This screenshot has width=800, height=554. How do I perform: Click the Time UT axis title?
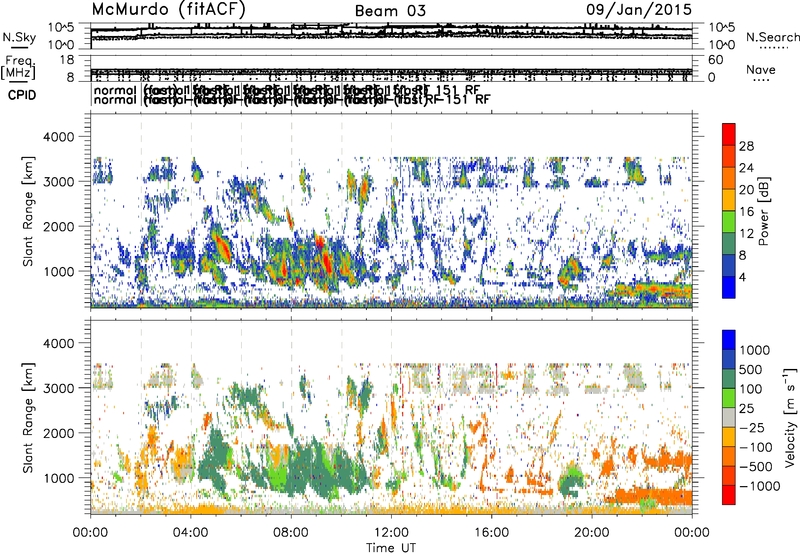pyautogui.click(x=391, y=547)
